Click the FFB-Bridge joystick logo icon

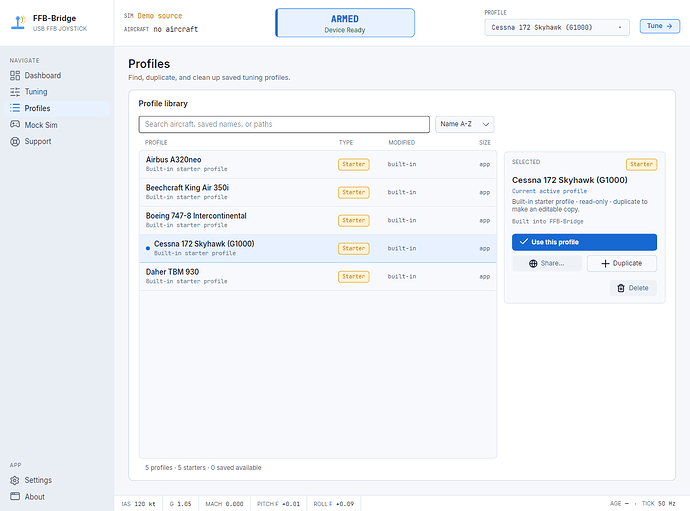pyautogui.click(x=18, y=22)
